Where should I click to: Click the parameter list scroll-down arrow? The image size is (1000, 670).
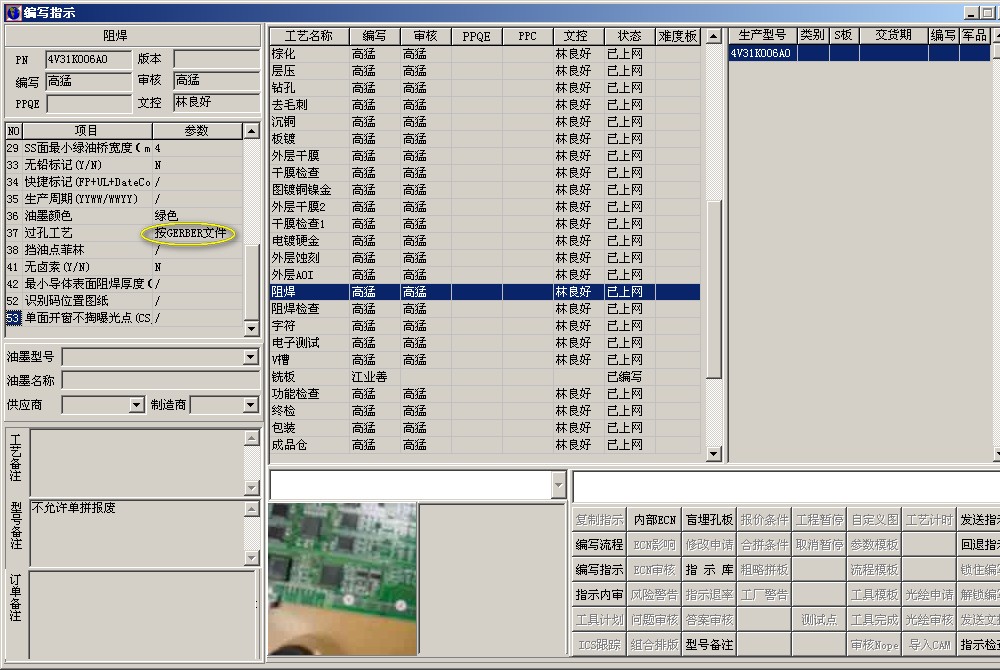point(251,329)
